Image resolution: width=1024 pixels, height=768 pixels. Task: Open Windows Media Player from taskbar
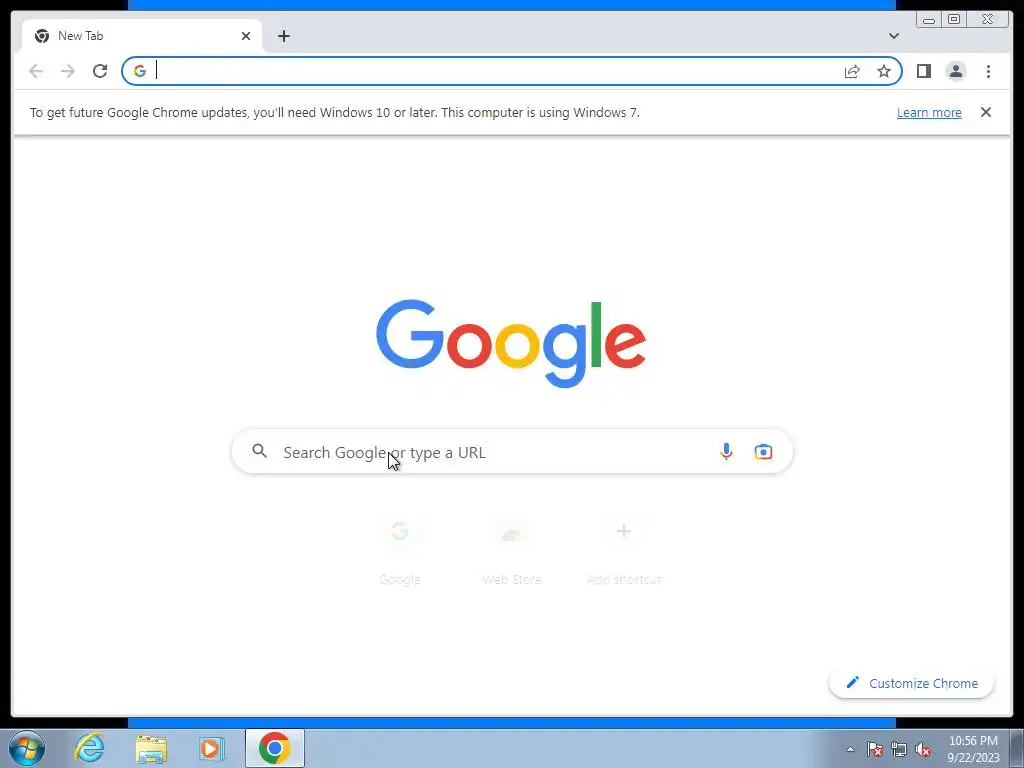[212, 748]
